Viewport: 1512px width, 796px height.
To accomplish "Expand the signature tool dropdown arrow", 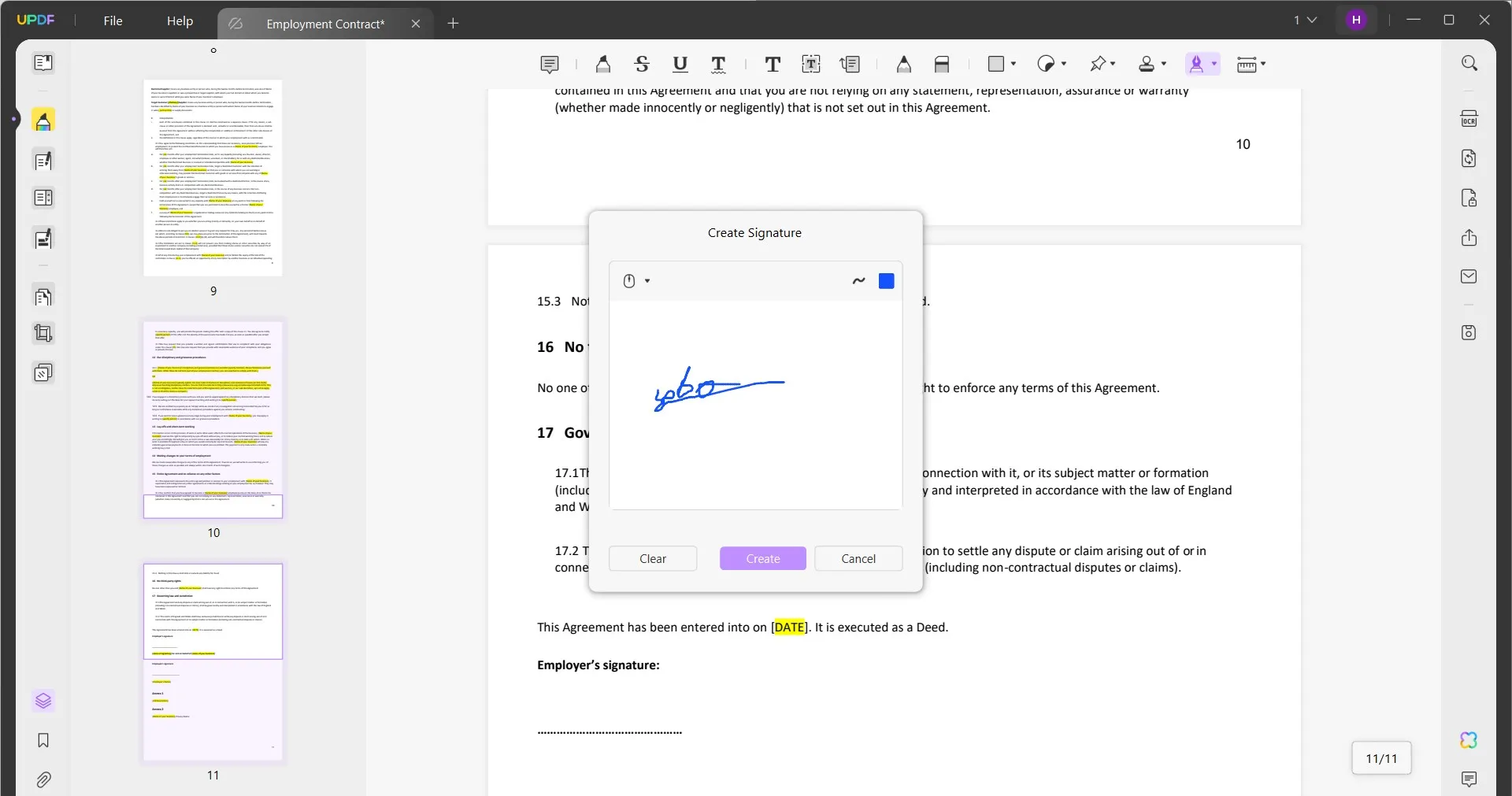I will (1214, 64).
